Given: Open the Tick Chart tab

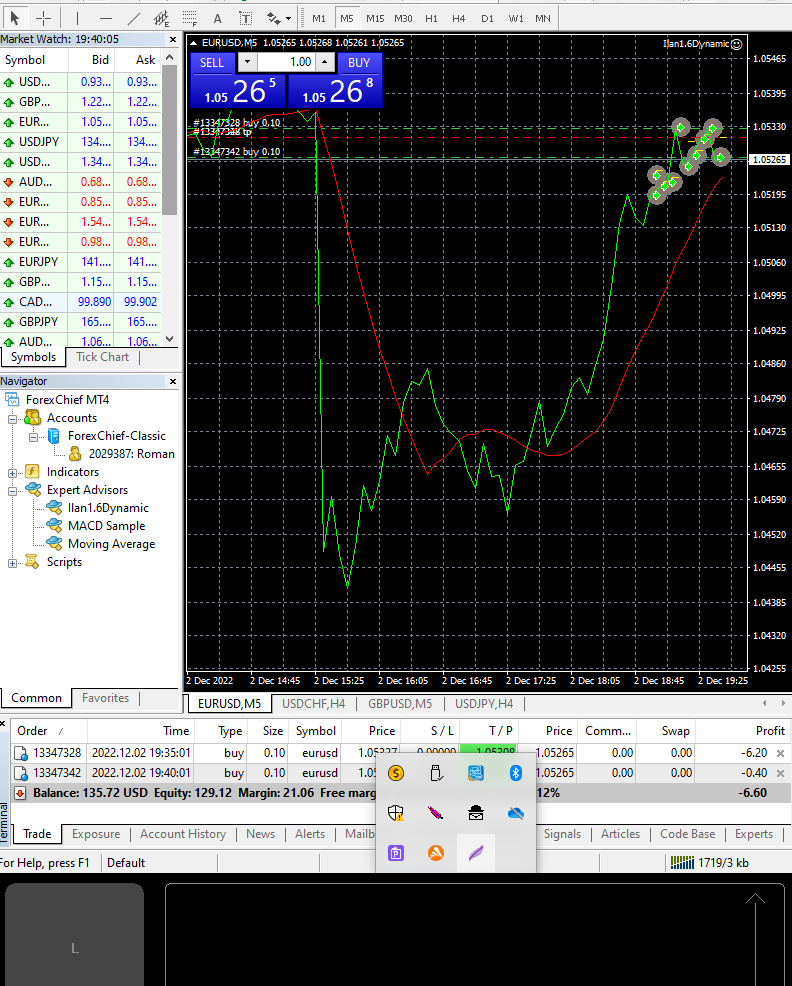Looking at the screenshot, I should point(102,357).
